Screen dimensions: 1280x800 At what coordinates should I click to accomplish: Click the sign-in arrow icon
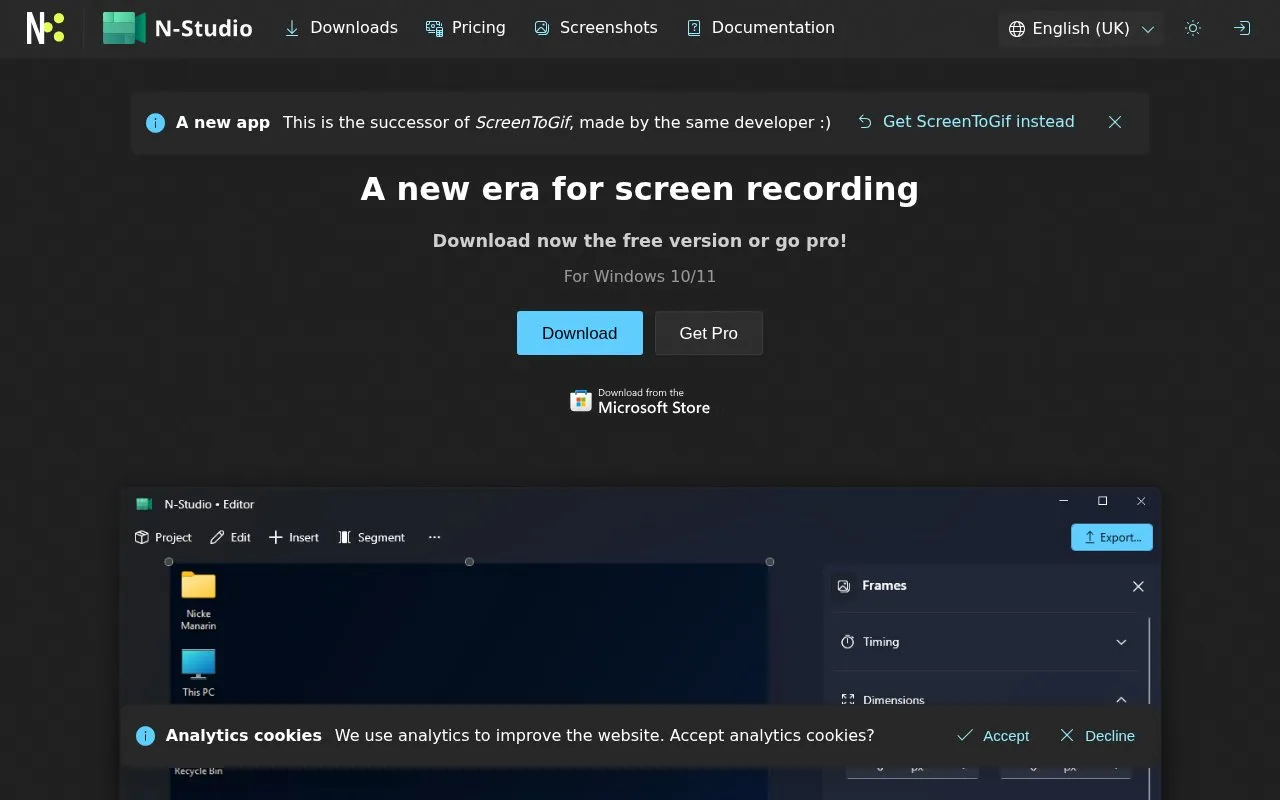1242,28
